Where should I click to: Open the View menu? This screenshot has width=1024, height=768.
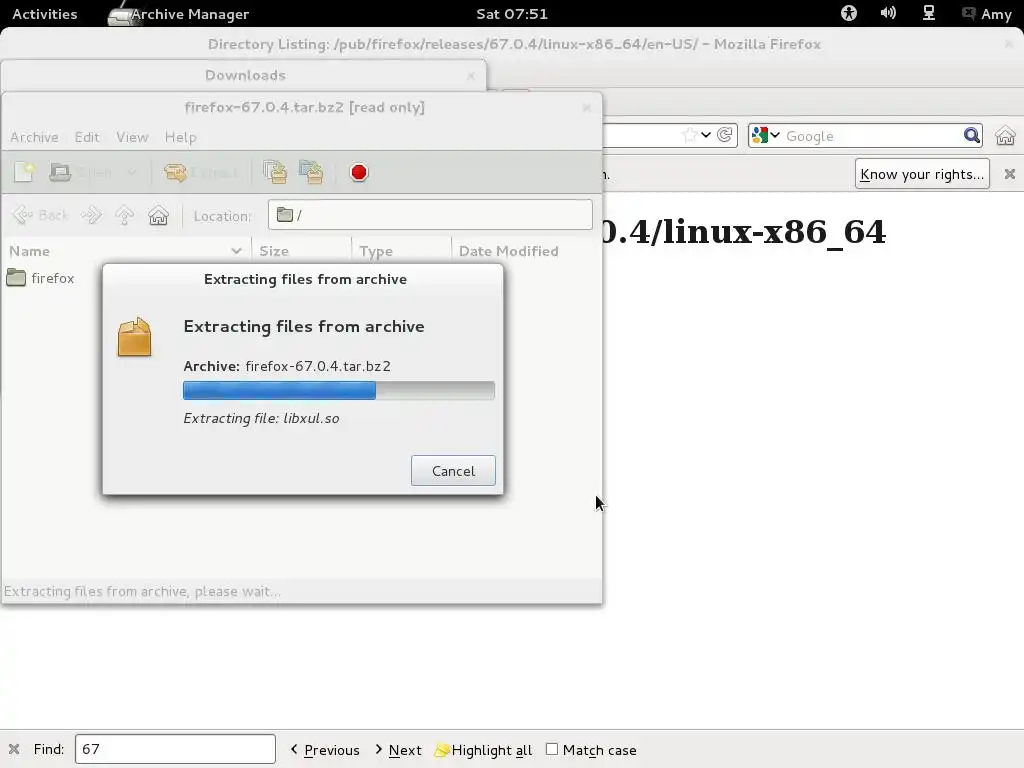[132, 137]
